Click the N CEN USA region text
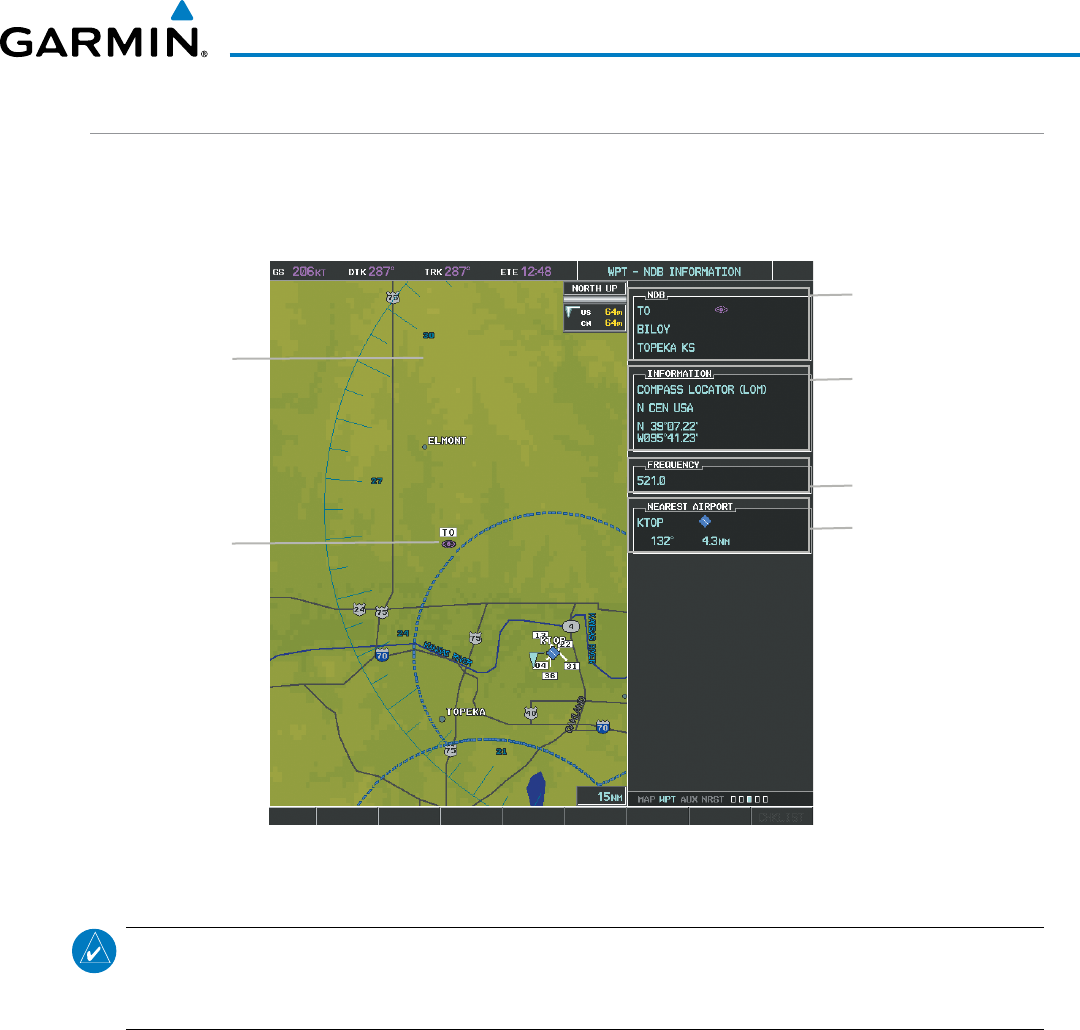1080x1030 pixels. point(665,408)
